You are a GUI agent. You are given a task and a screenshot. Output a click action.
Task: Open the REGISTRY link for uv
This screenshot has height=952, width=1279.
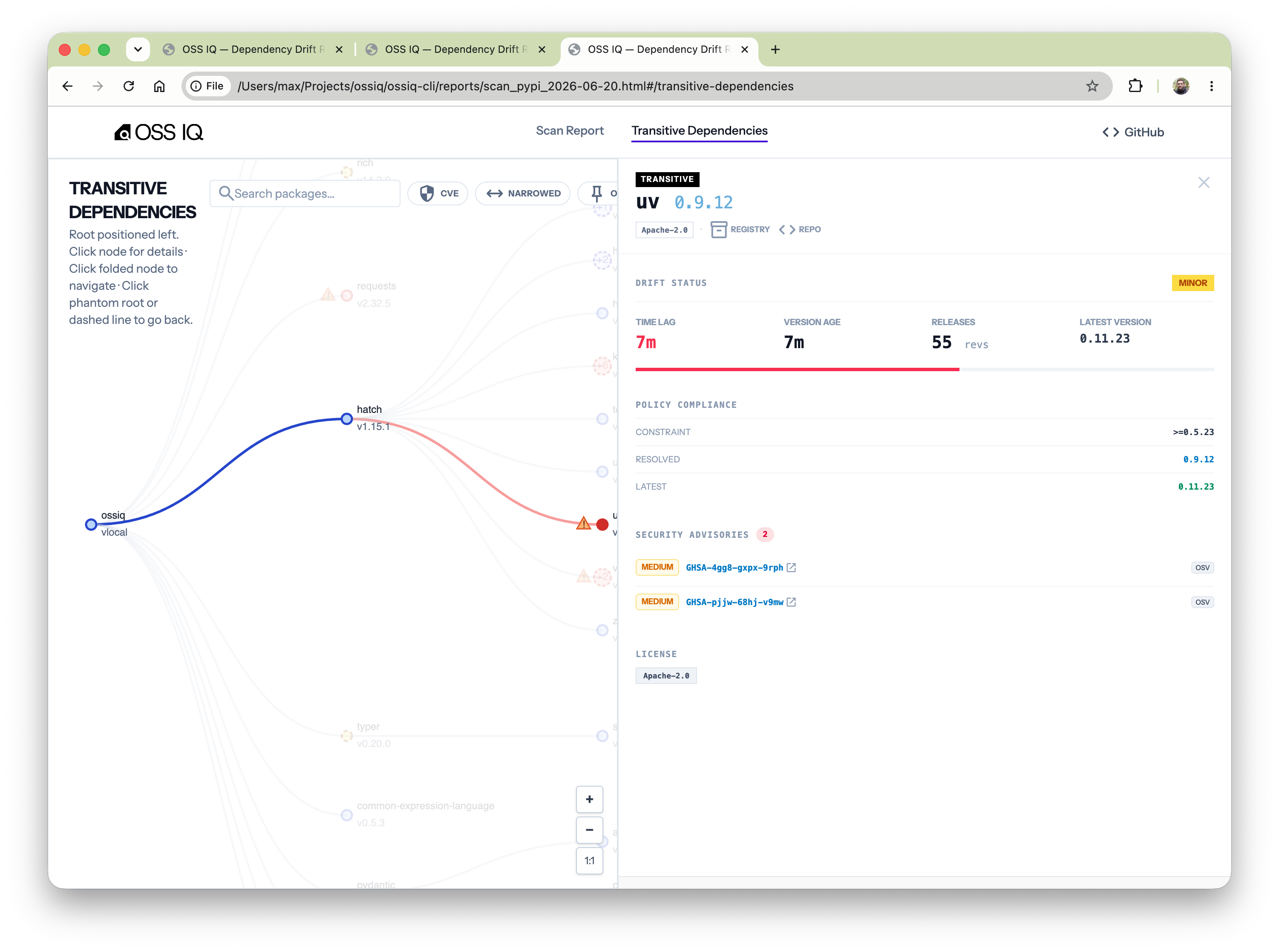click(740, 229)
